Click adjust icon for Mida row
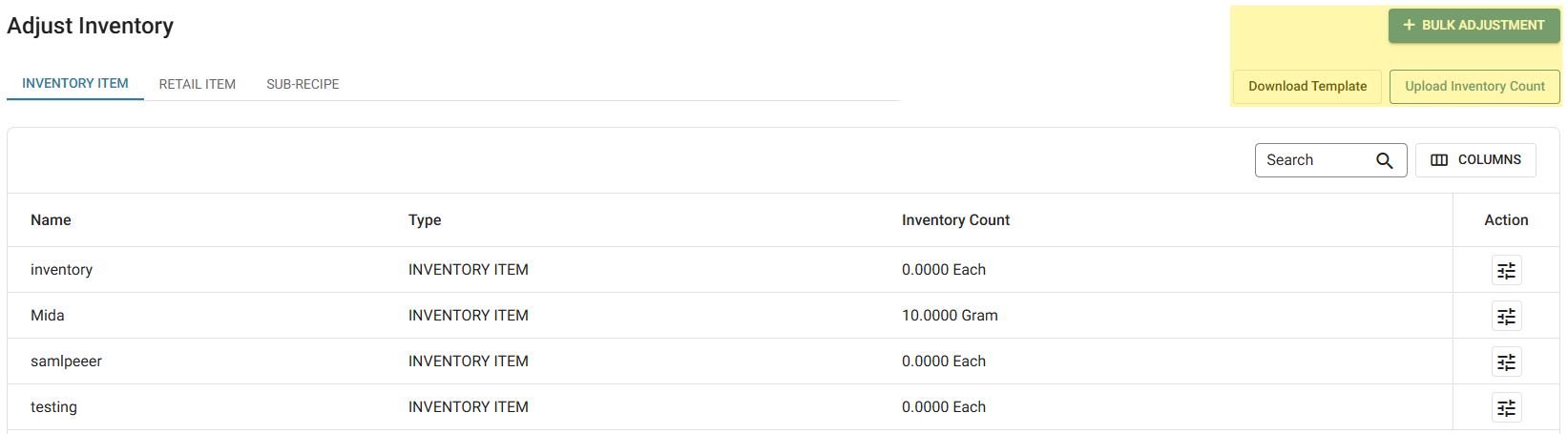Image resolution: width=1568 pixels, height=434 pixels. click(x=1506, y=316)
